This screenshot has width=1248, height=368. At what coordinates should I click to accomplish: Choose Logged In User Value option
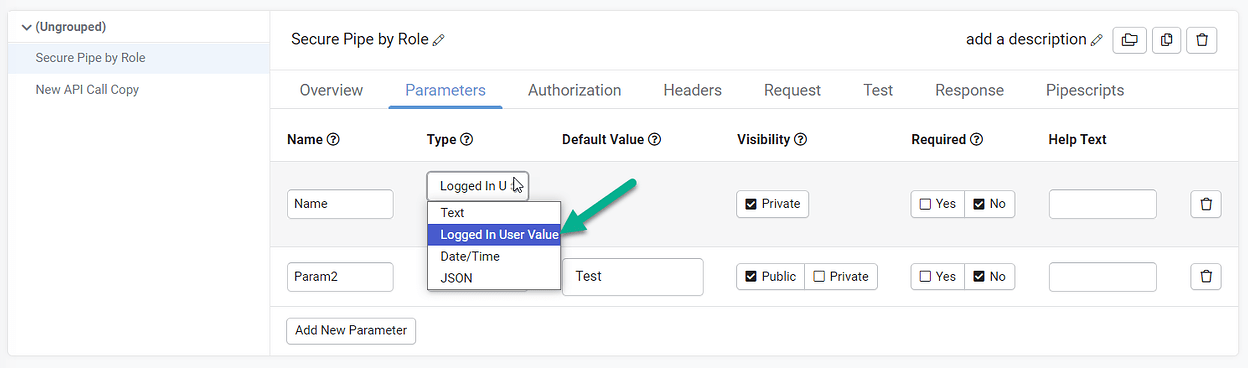[494, 235]
